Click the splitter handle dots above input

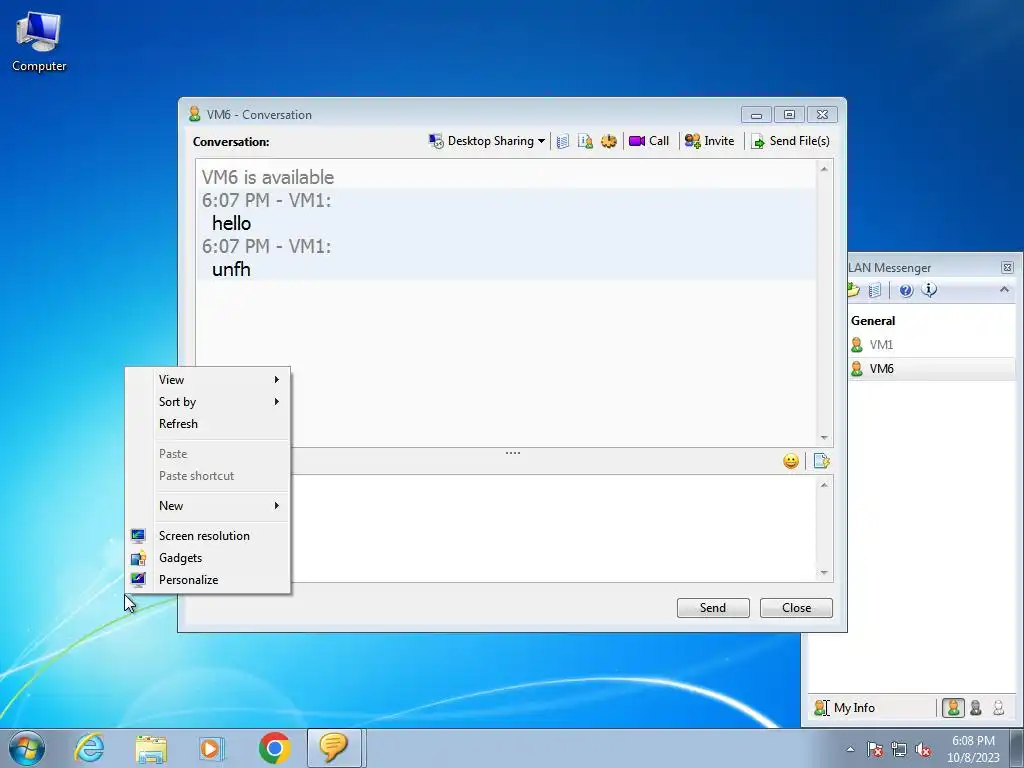coord(513,453)
